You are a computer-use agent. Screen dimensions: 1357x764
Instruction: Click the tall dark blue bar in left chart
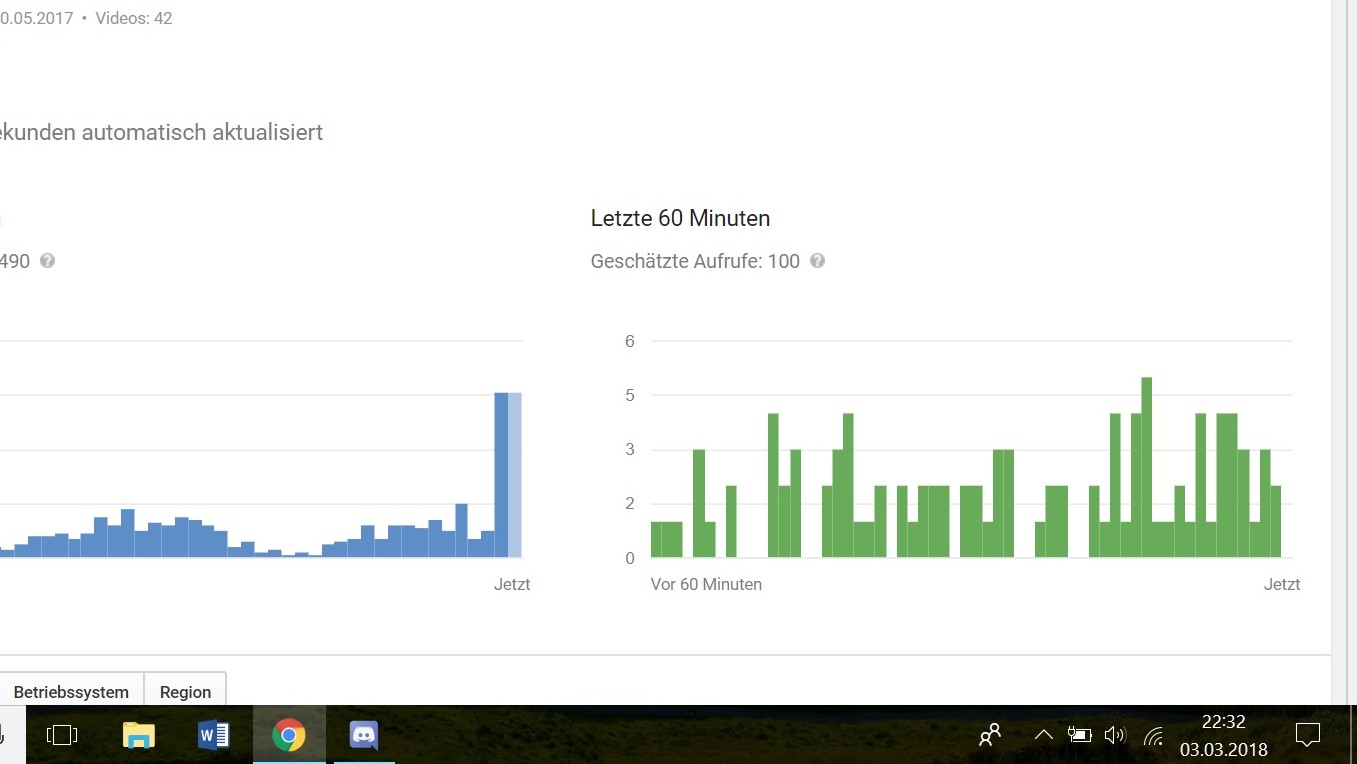tap(502, 475)
